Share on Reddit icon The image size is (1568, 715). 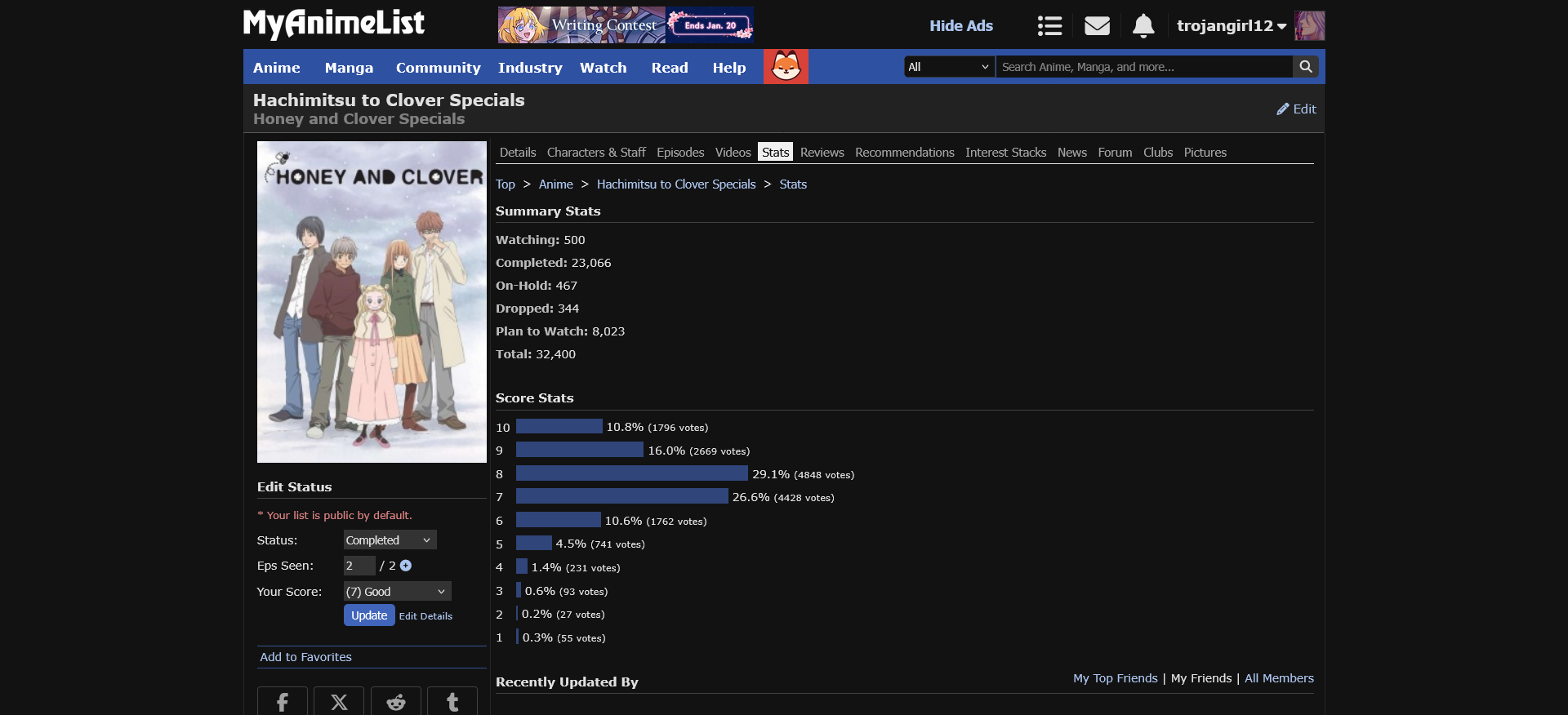(x=396, y=702)
